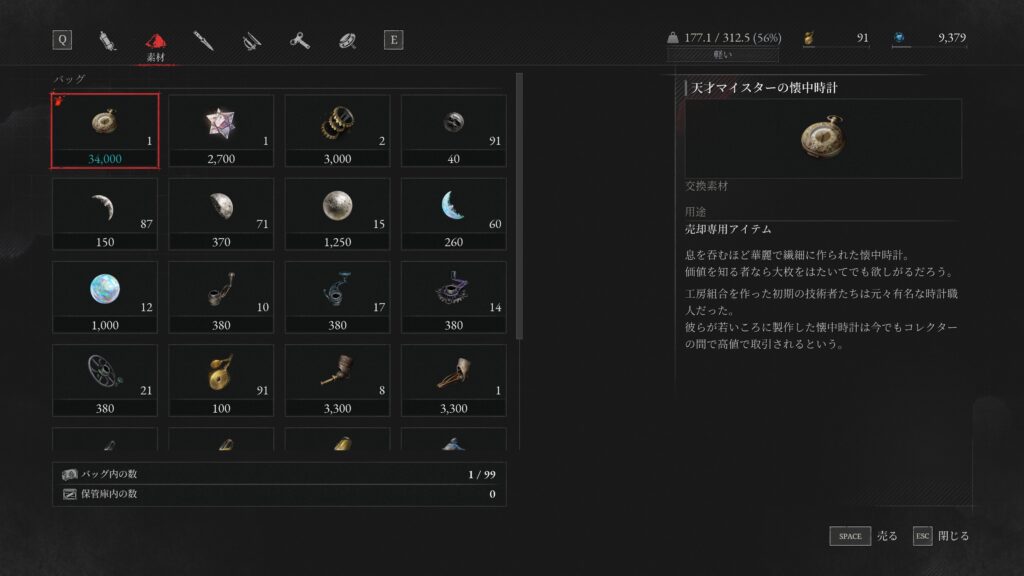The image size is (1024, 576).
Task: Go to previous category with Q
Action: click(x=62, y=40)
